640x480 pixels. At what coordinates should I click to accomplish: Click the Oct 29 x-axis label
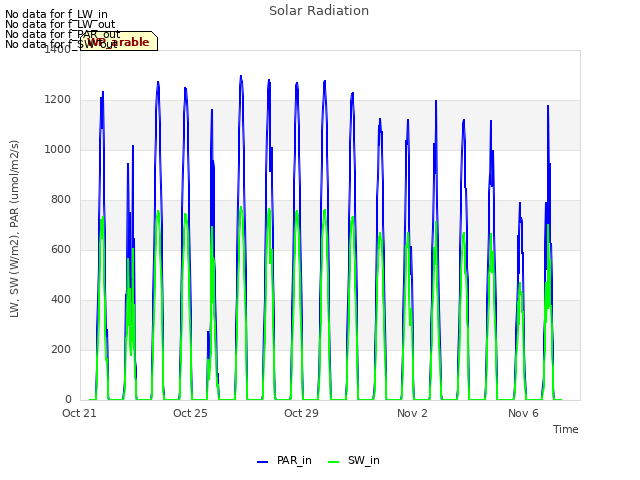301,413
